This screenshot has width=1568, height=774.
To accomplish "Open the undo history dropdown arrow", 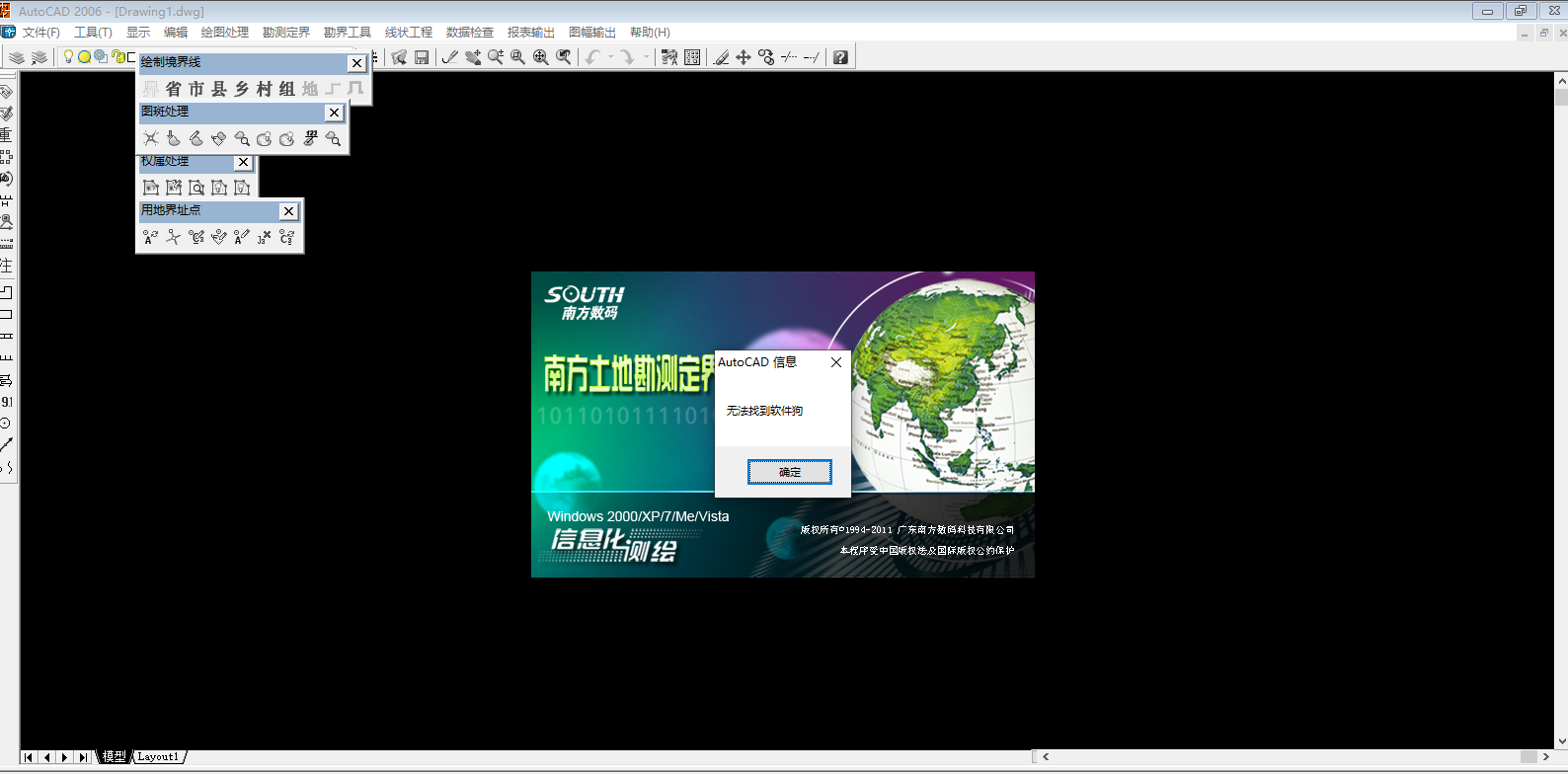I will (611, 57).
